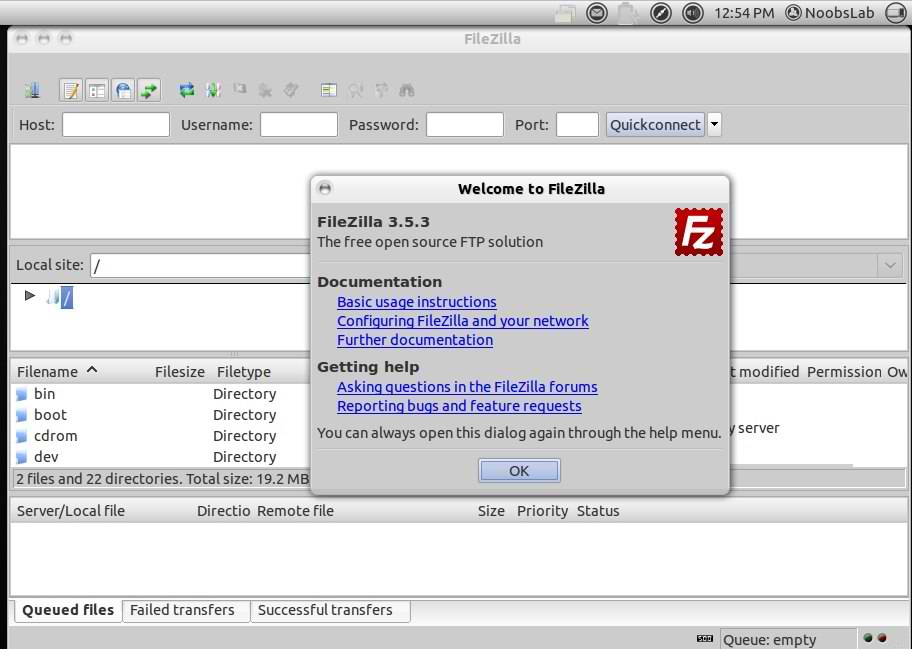Screen dimensions: 912x649
Task: Open the NoobsLab user menu
Action: click(830, 13)
